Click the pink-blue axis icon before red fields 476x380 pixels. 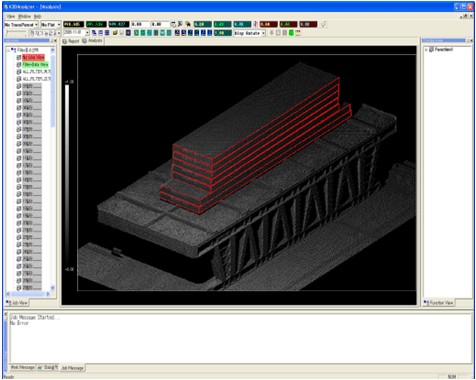coord(255,24)
